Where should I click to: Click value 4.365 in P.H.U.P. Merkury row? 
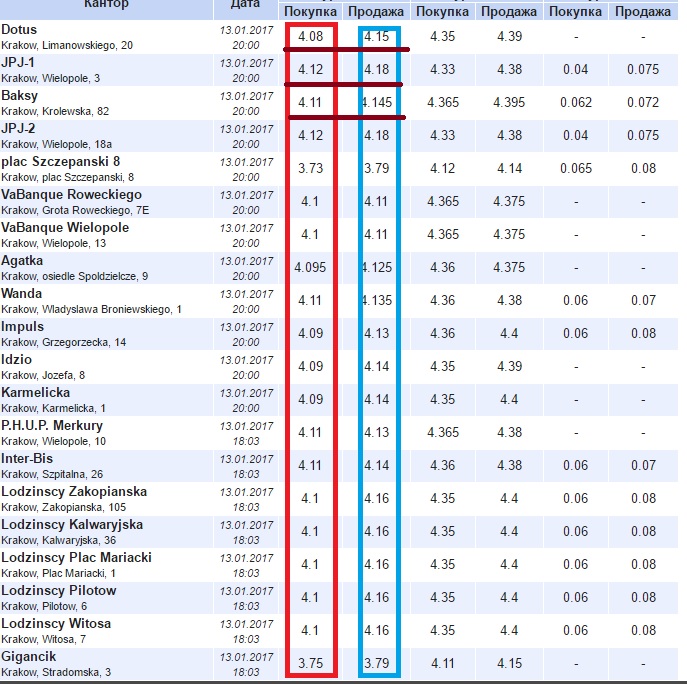coord(443,432)
